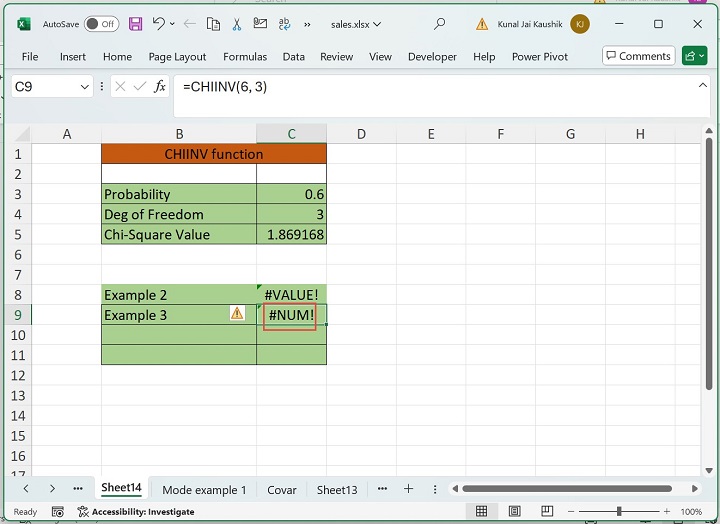Open the Review tab
The height and width of the screenshot is (524, 720).
[337, 56]
